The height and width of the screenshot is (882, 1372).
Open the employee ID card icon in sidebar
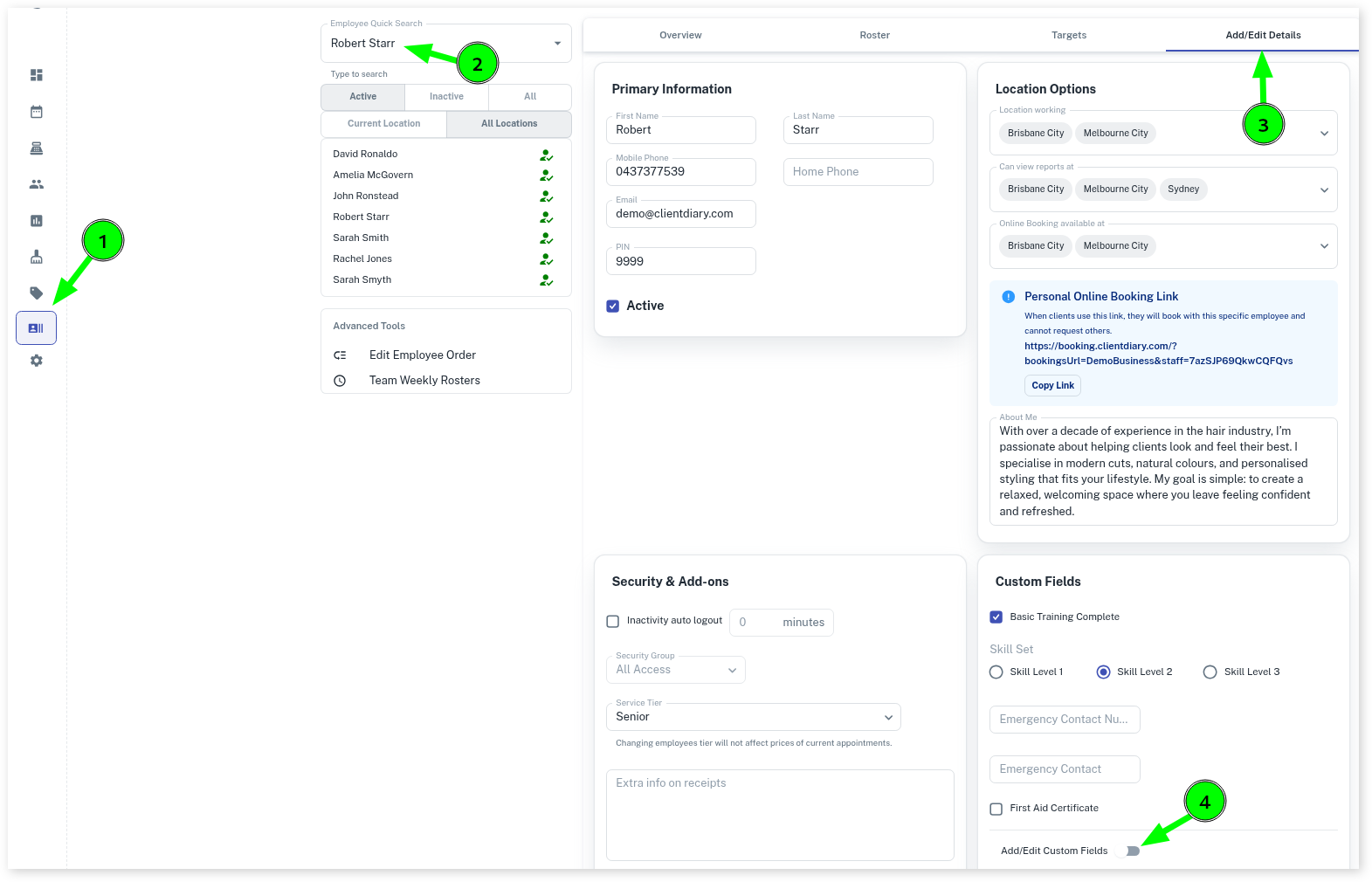36,328
